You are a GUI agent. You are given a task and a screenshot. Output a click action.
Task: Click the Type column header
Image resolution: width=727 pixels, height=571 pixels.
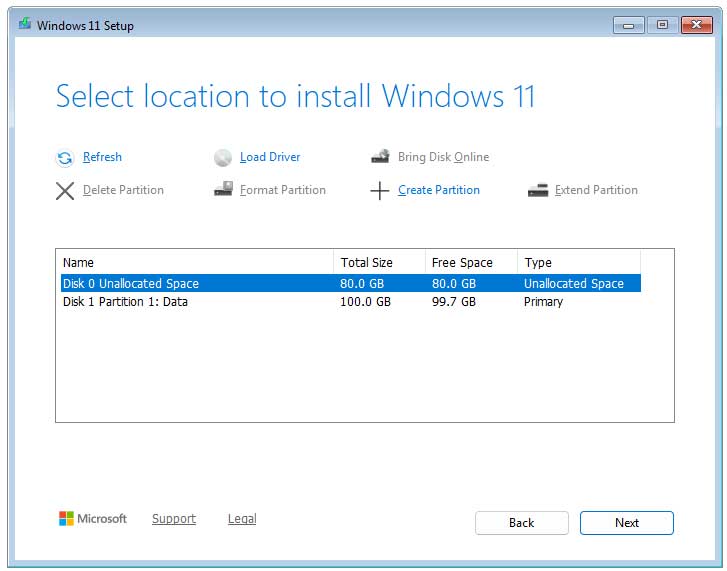click(x=579, y=262)
